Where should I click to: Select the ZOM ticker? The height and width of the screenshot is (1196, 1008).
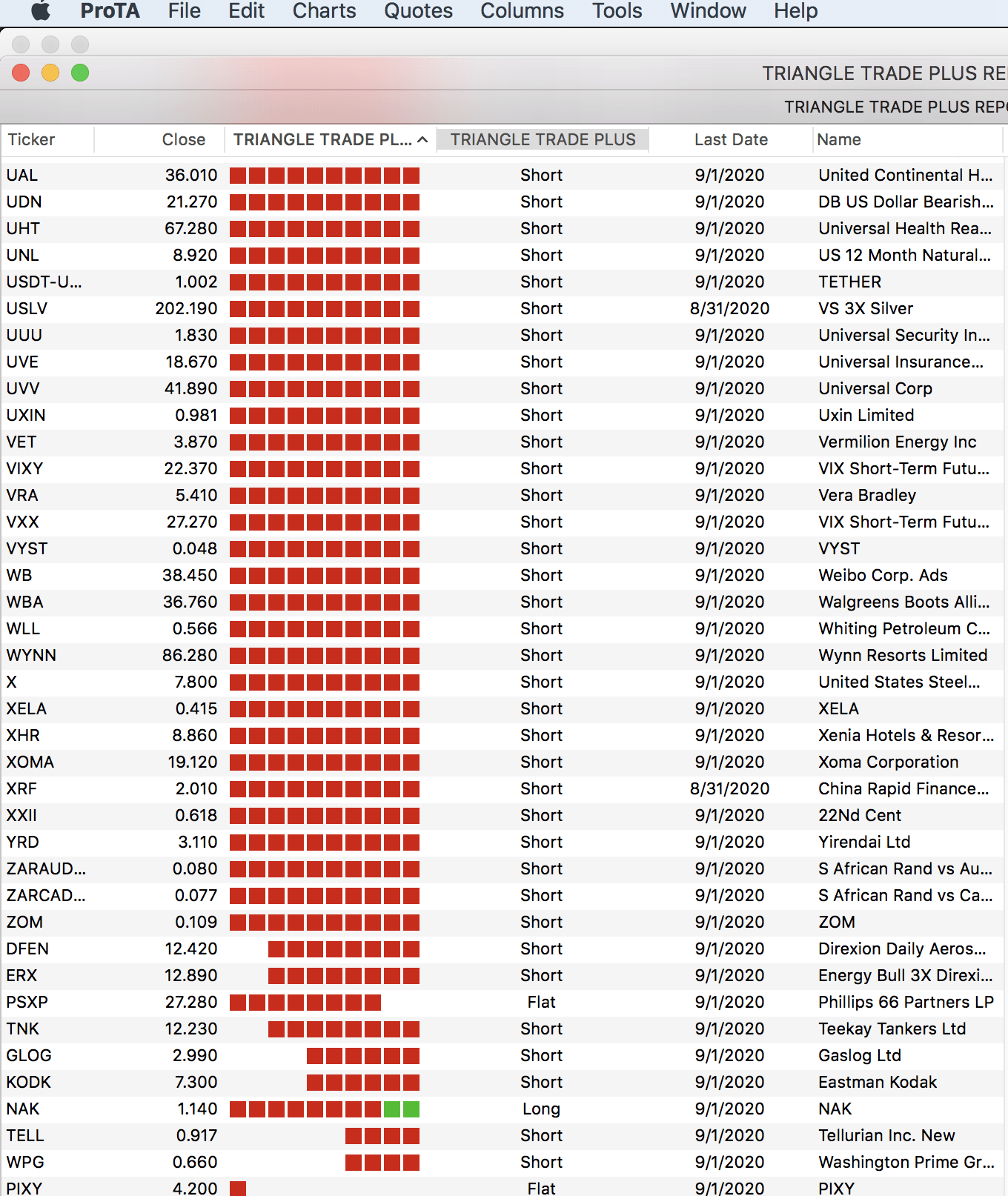pyautogui.click(x=24, y=922)
